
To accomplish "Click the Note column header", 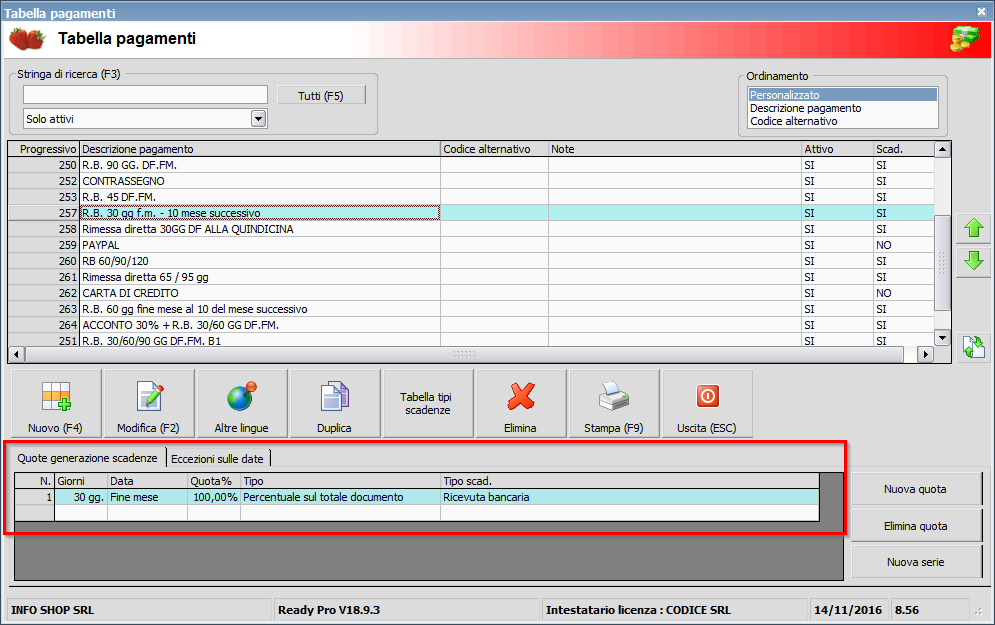I will (675, 149).
